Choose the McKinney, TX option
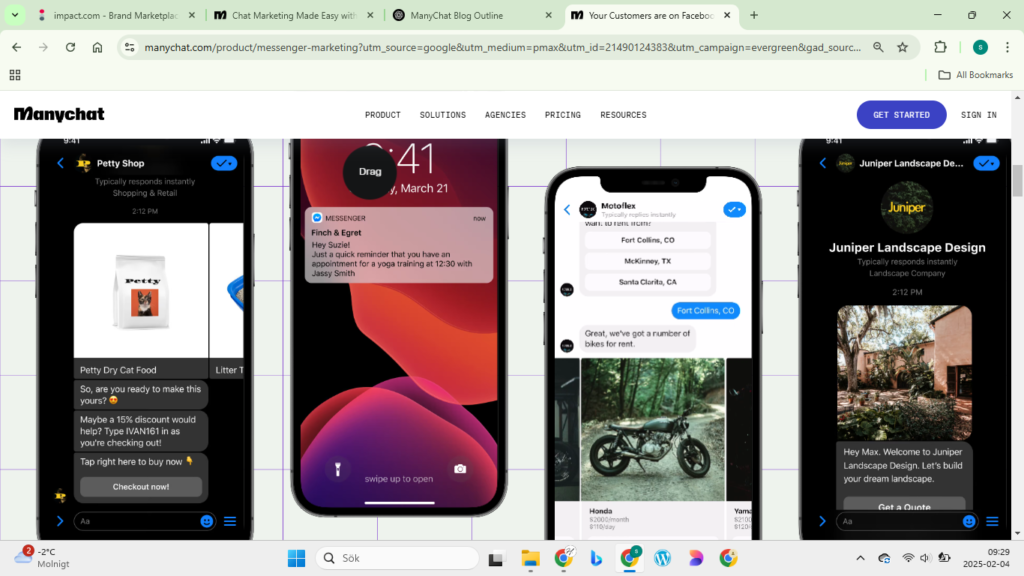 [x=648, y=261]
